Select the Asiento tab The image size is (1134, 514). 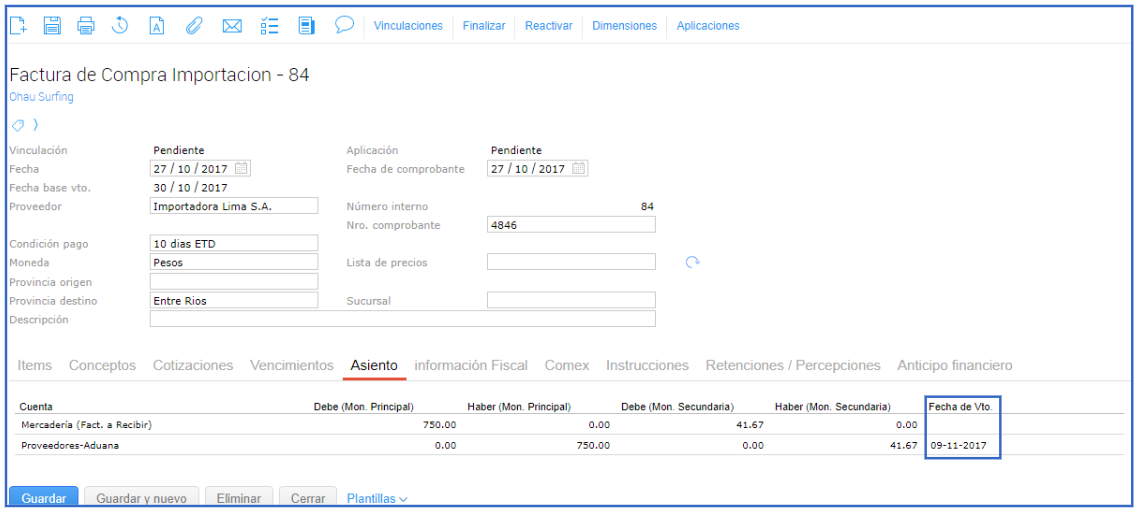374,366
